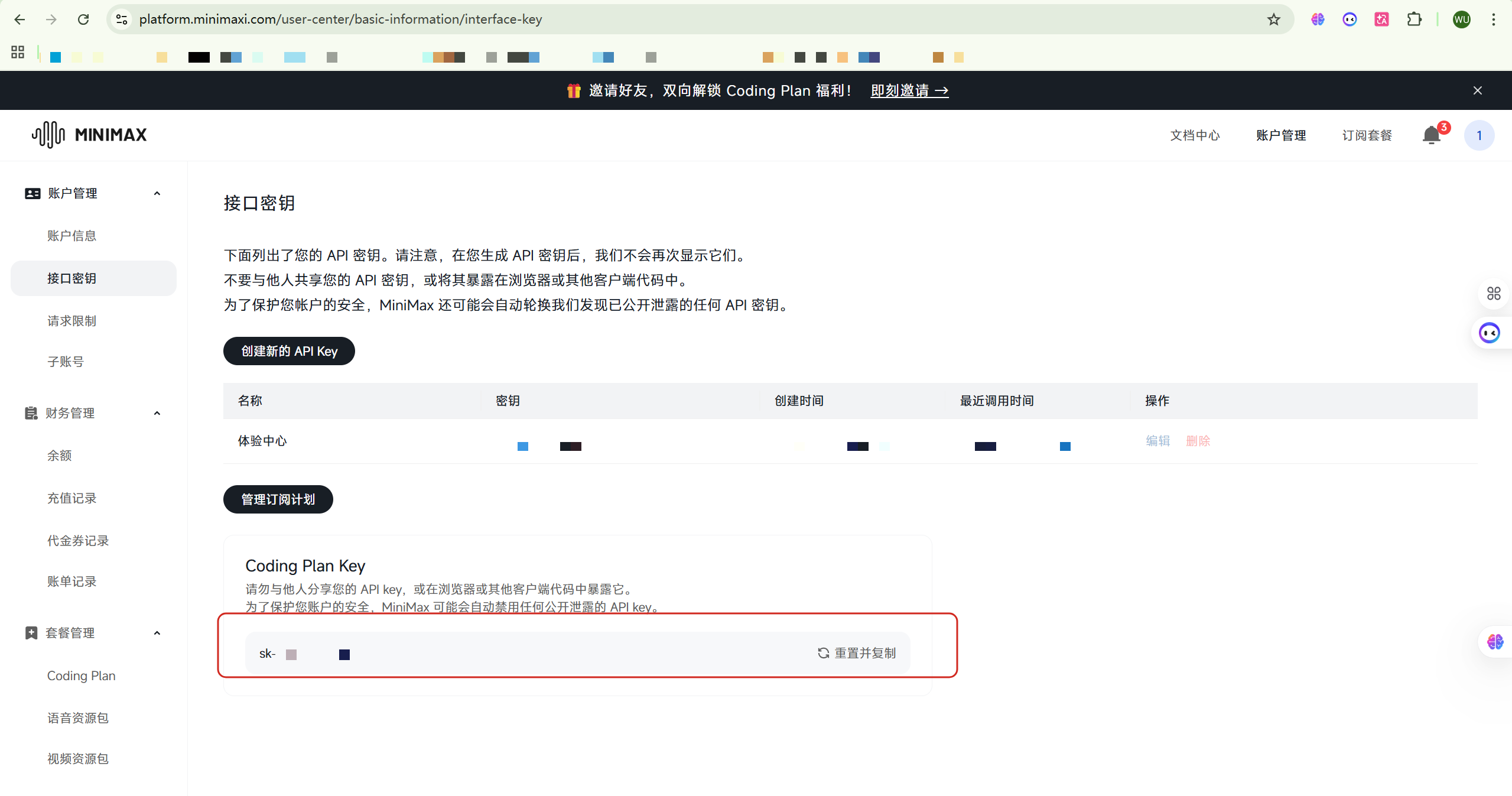The image size is (1512, 796).
Task: Click 重置并复制 for Coding Plan Key
Action: (x=857, y=653)
